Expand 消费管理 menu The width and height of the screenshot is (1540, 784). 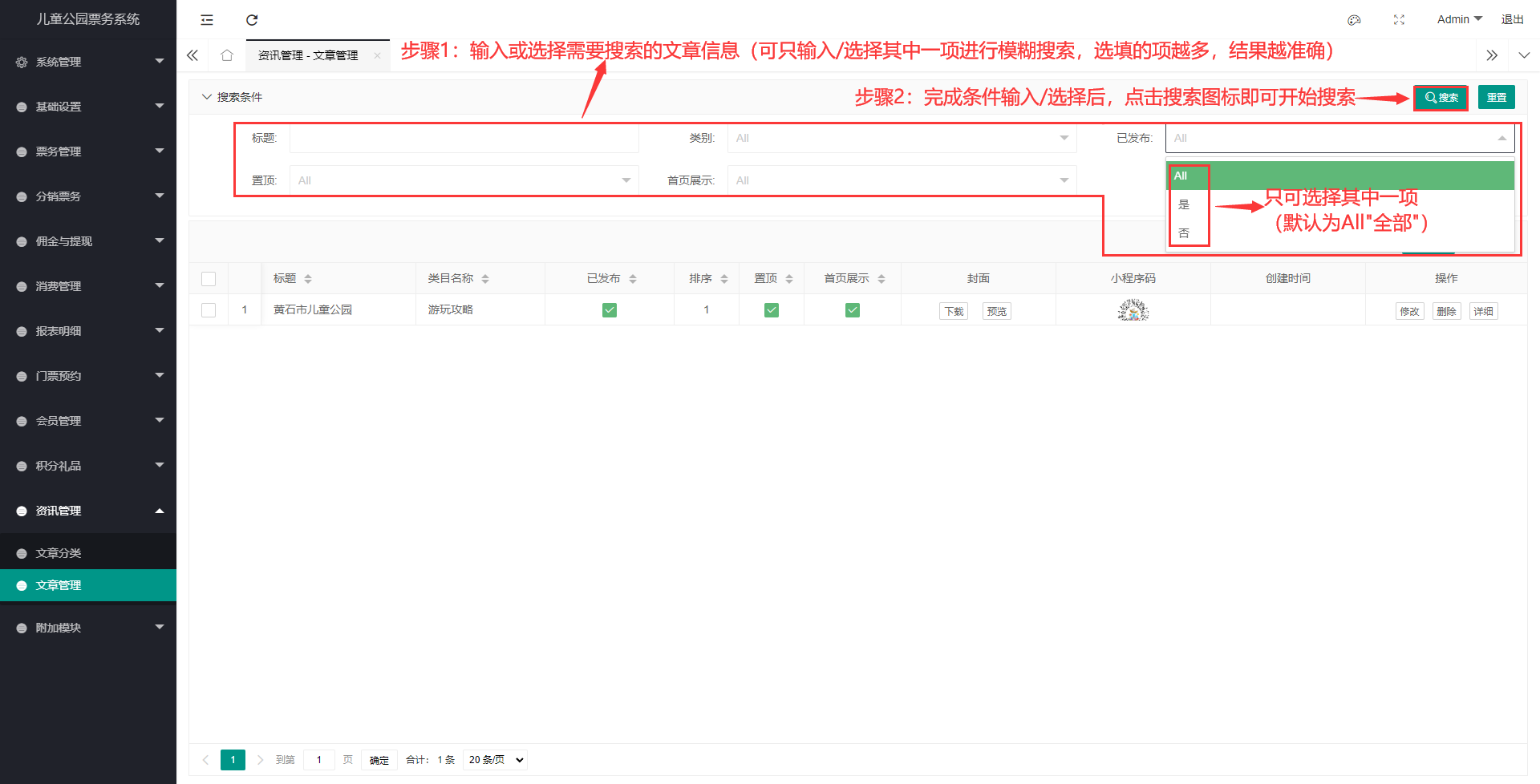[x=88, y=286]
